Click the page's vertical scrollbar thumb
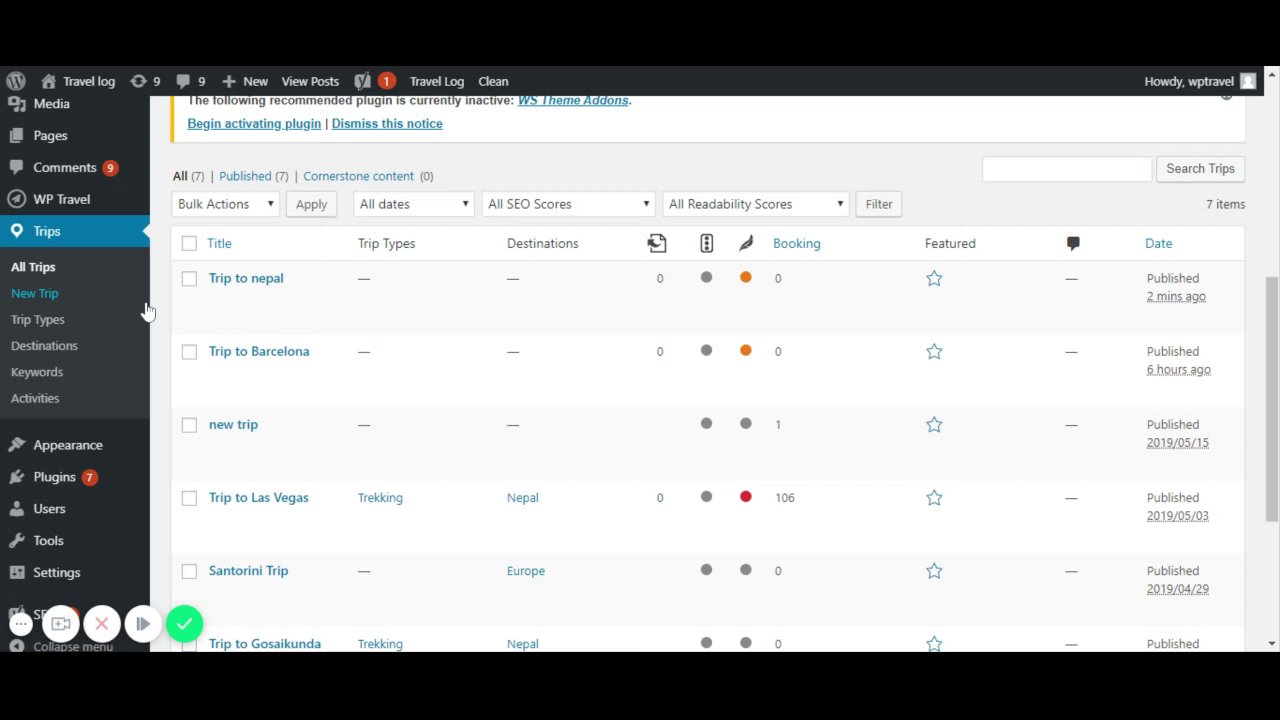 1272,398
